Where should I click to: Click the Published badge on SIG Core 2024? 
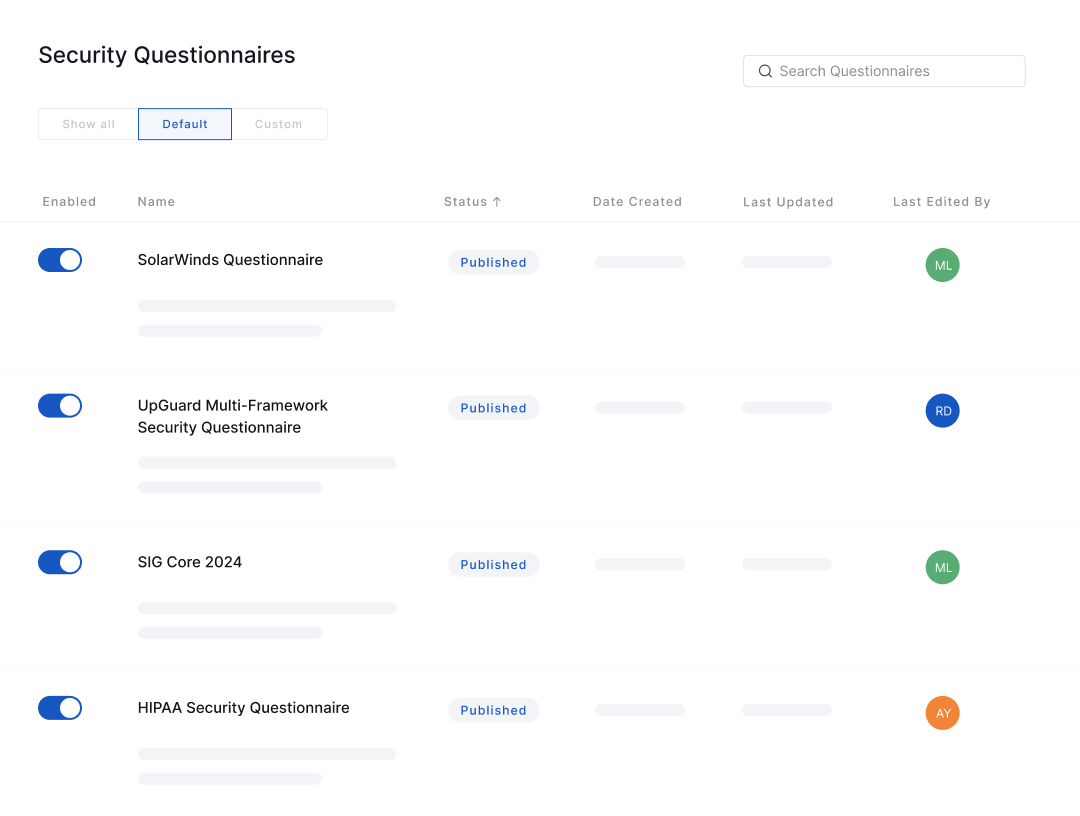coord(494,564)
